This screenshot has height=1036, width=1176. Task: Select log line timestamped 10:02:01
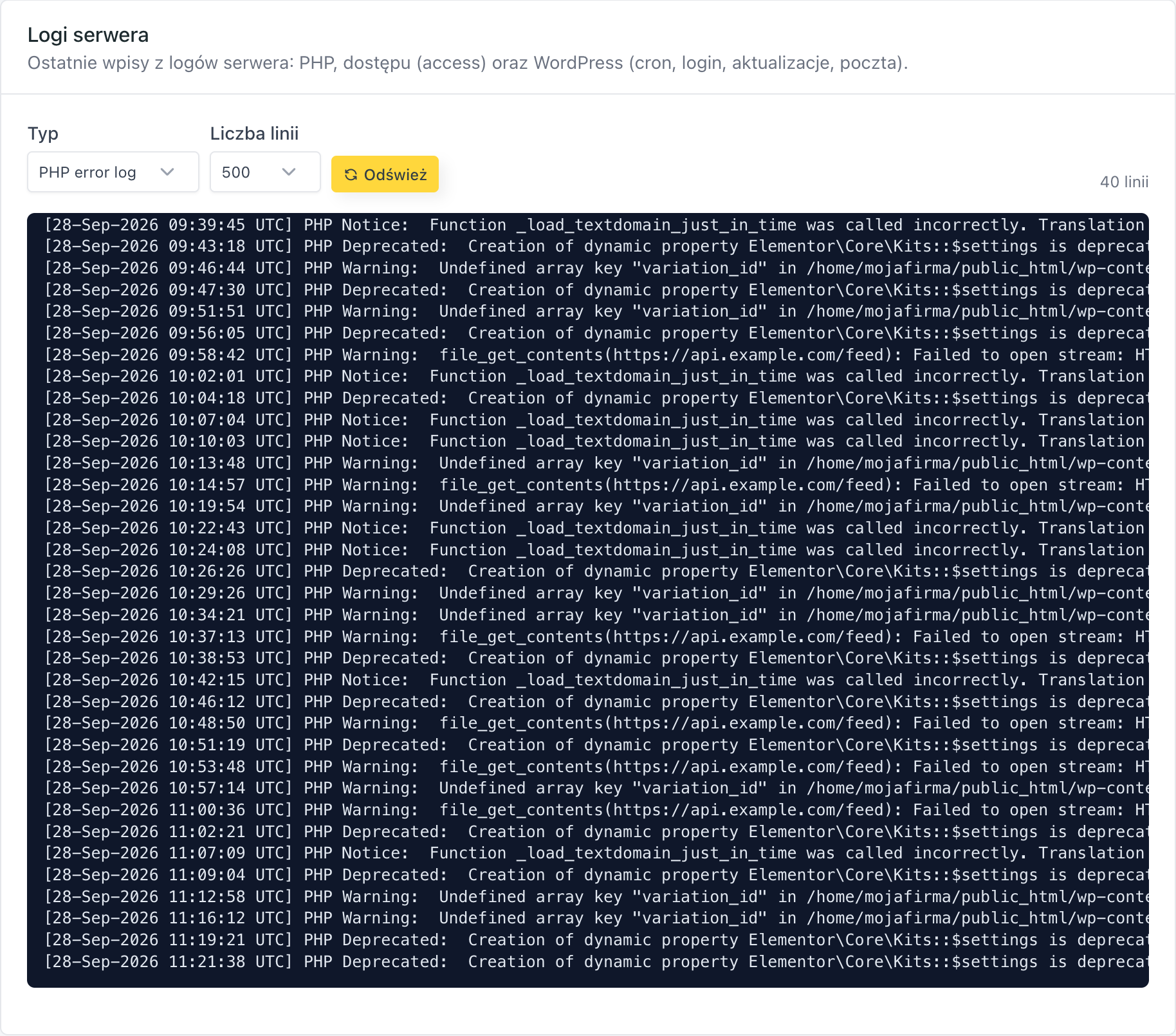pos(596,376)
